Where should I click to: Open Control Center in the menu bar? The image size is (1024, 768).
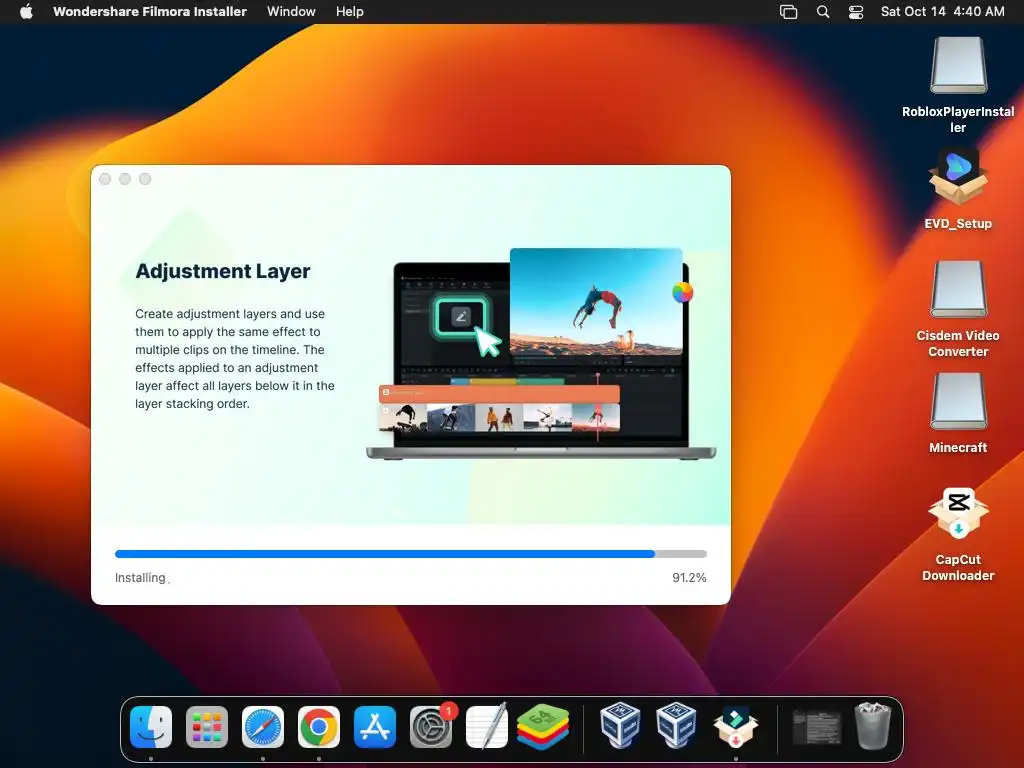pos(856,12)
